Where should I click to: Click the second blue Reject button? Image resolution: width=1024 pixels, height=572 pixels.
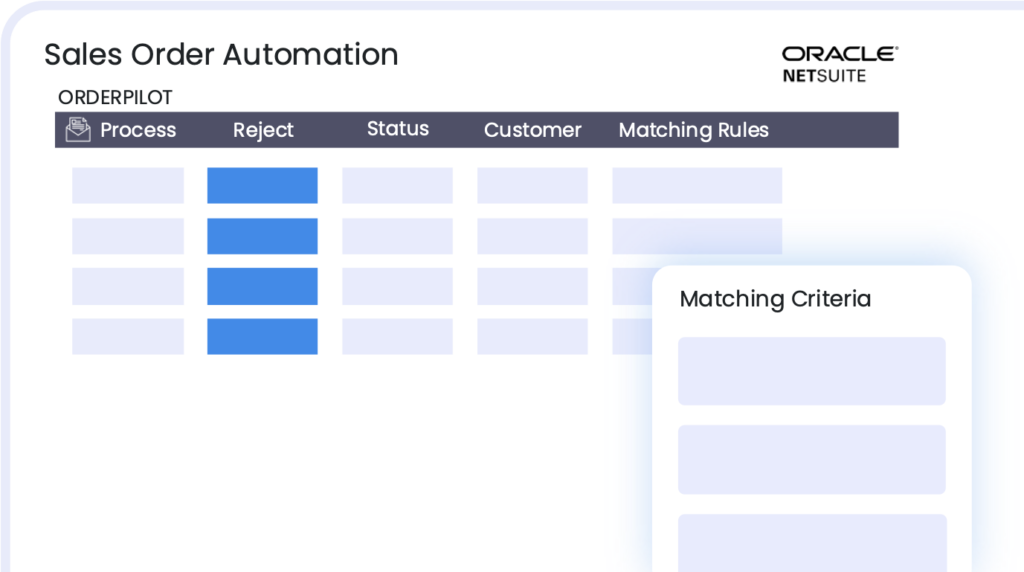[263, 236]
